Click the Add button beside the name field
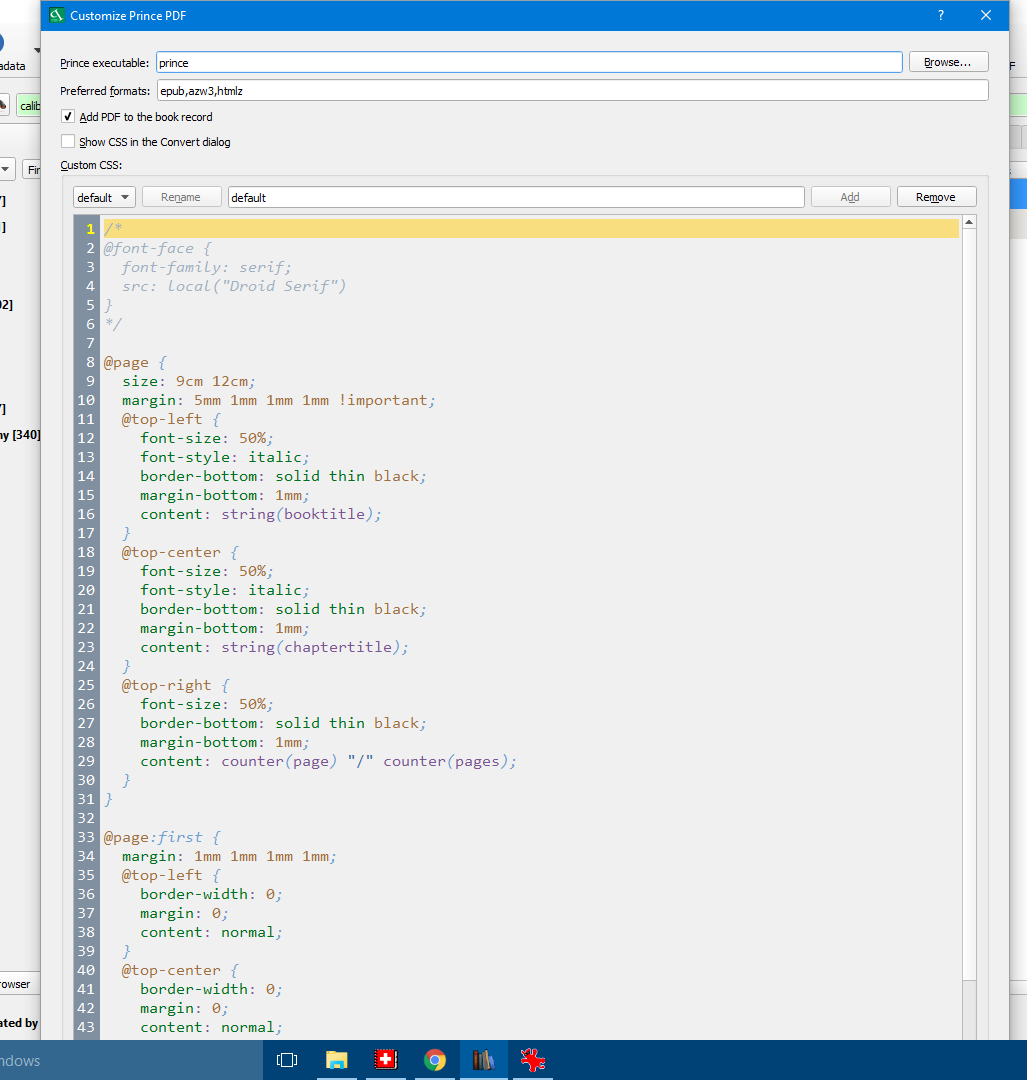1027x1080 pixels. (x=850, y=197)
